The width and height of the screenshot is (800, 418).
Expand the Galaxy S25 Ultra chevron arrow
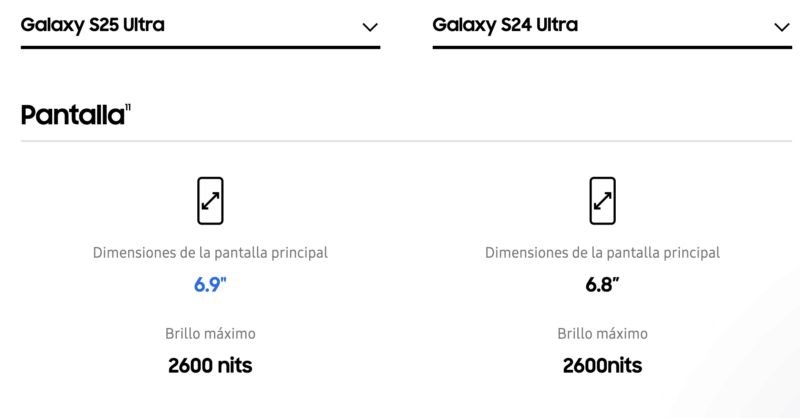point(370,27)
